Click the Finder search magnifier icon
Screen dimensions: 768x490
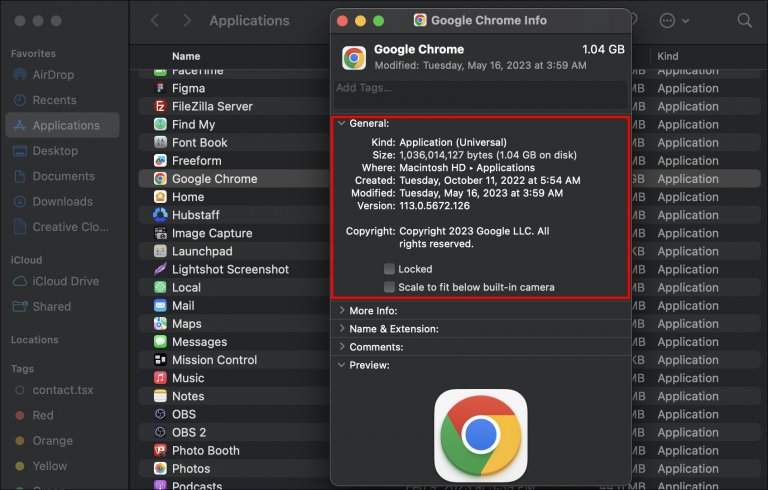pos(744,21)
